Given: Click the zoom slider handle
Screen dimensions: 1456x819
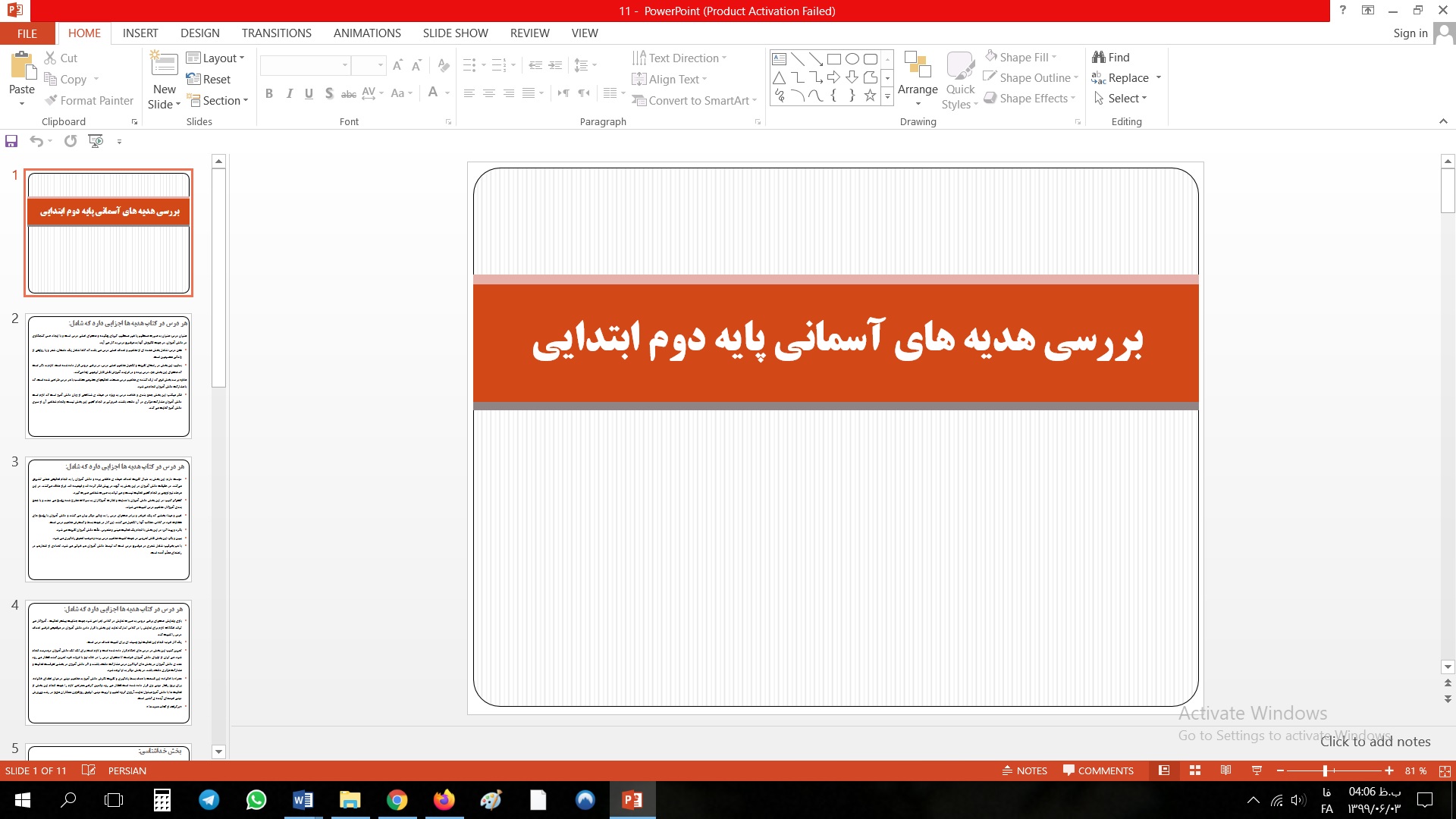Looking at the screenshot, I should tap(1325, 770).
